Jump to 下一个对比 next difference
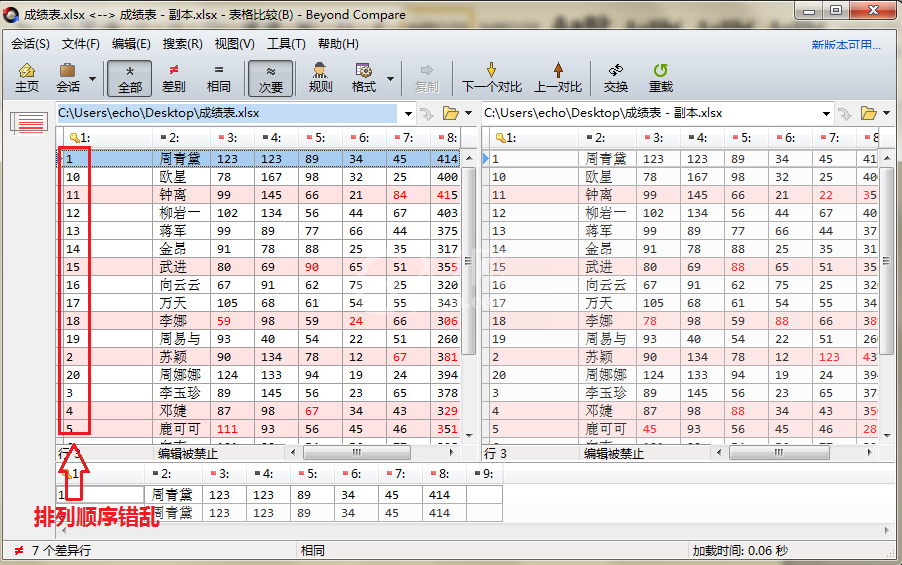902x565 pixels. click(491, 78)
